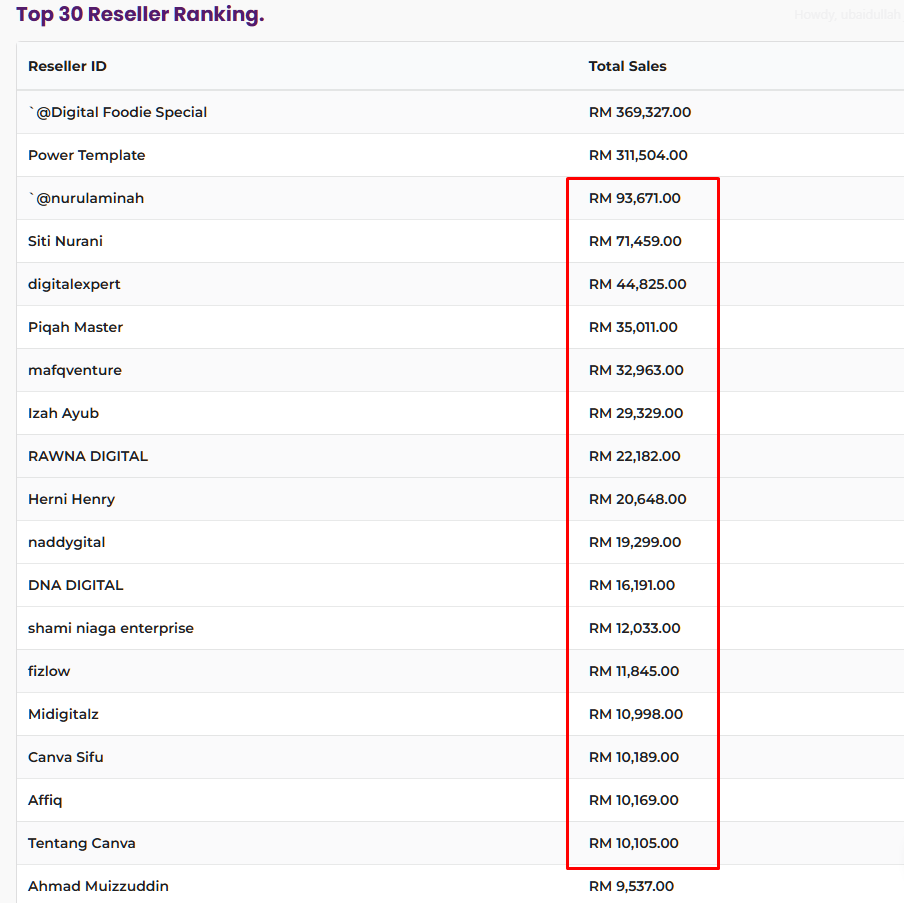Screen dimensions: 904x903
Task: Click the RAWNA DIGITAL reseller entry
Action: coord(88,456)
